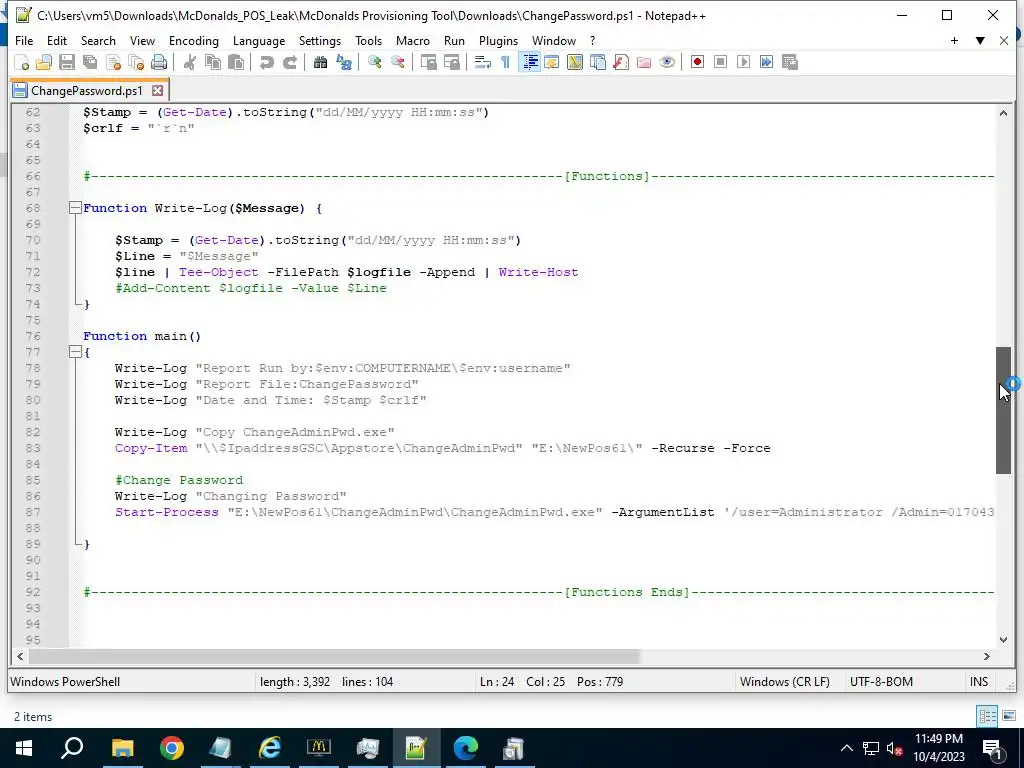Toggle the Document List panel icon
The width and height of the screenshot is (1024, 768).
click(x=598, y=62)
